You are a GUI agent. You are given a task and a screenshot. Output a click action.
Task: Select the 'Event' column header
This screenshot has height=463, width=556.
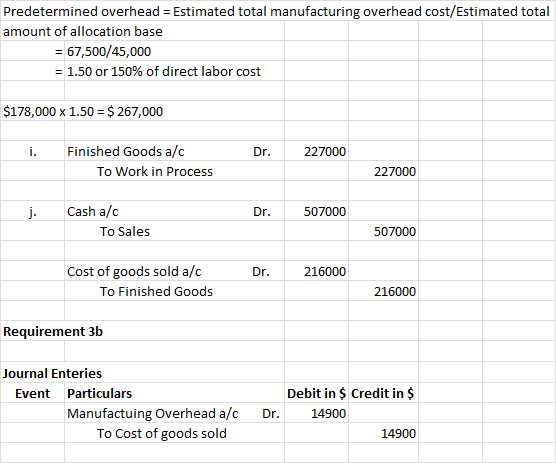point(32,394)
